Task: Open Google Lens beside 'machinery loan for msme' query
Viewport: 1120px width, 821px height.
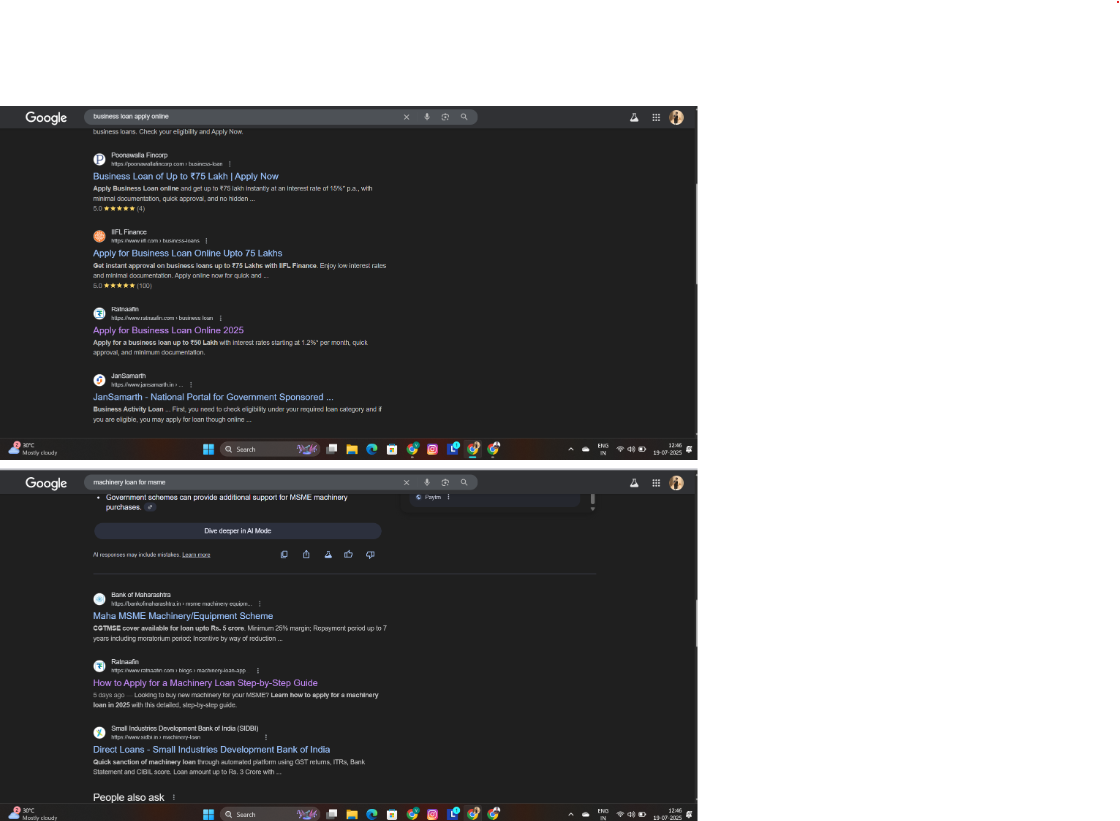Action: (445, 483)
